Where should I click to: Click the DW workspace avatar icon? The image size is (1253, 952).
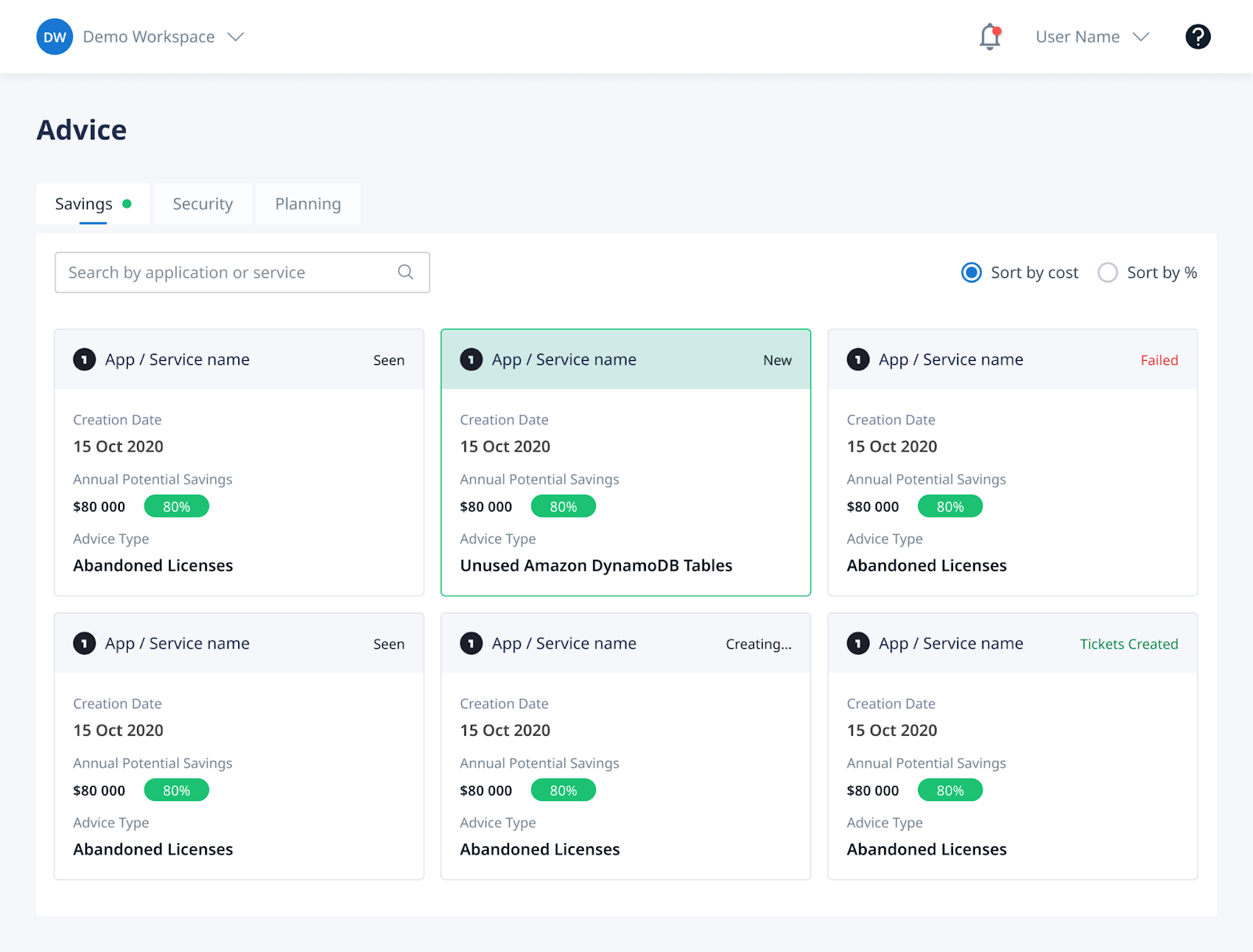pos(55,37)
